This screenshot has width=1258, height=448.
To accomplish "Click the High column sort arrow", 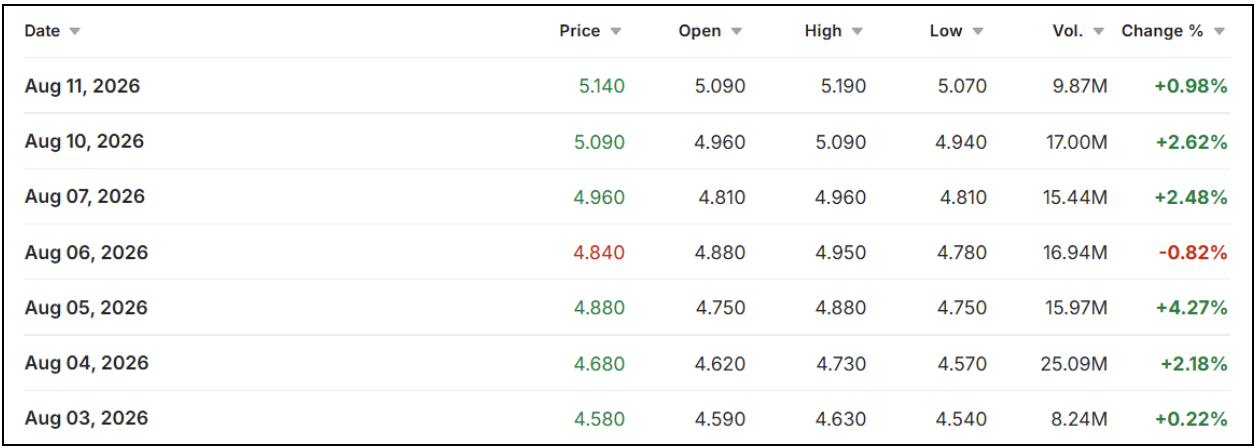I will pos(857,32).
